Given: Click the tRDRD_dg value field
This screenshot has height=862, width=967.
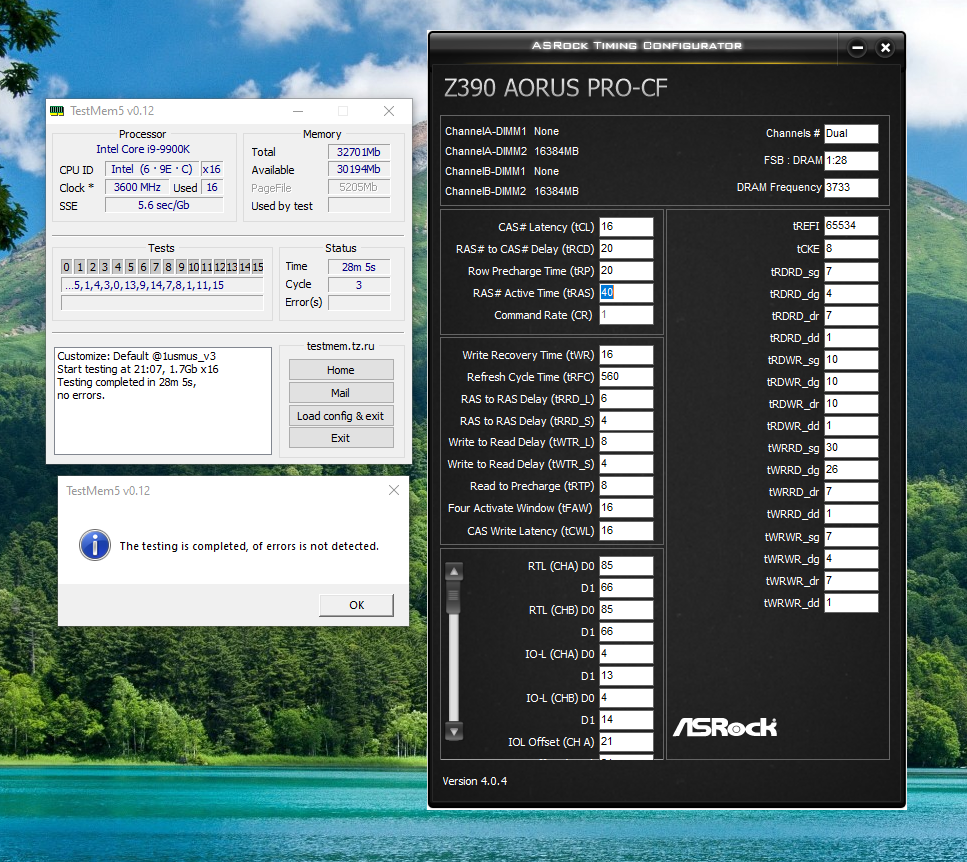Looking at the screenshot, I should tap(851, 293).
